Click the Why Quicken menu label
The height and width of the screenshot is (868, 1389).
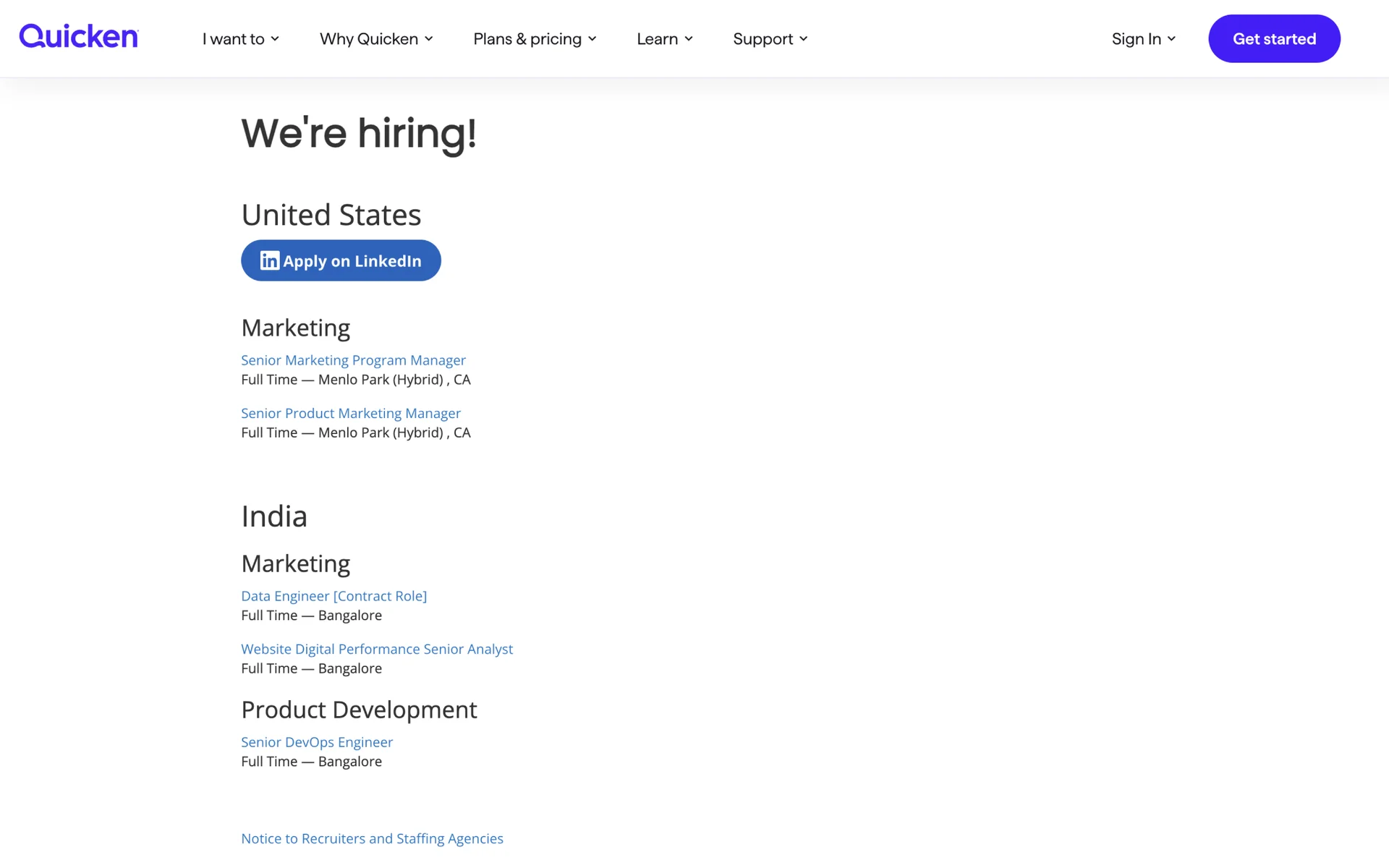pos(369,39)
